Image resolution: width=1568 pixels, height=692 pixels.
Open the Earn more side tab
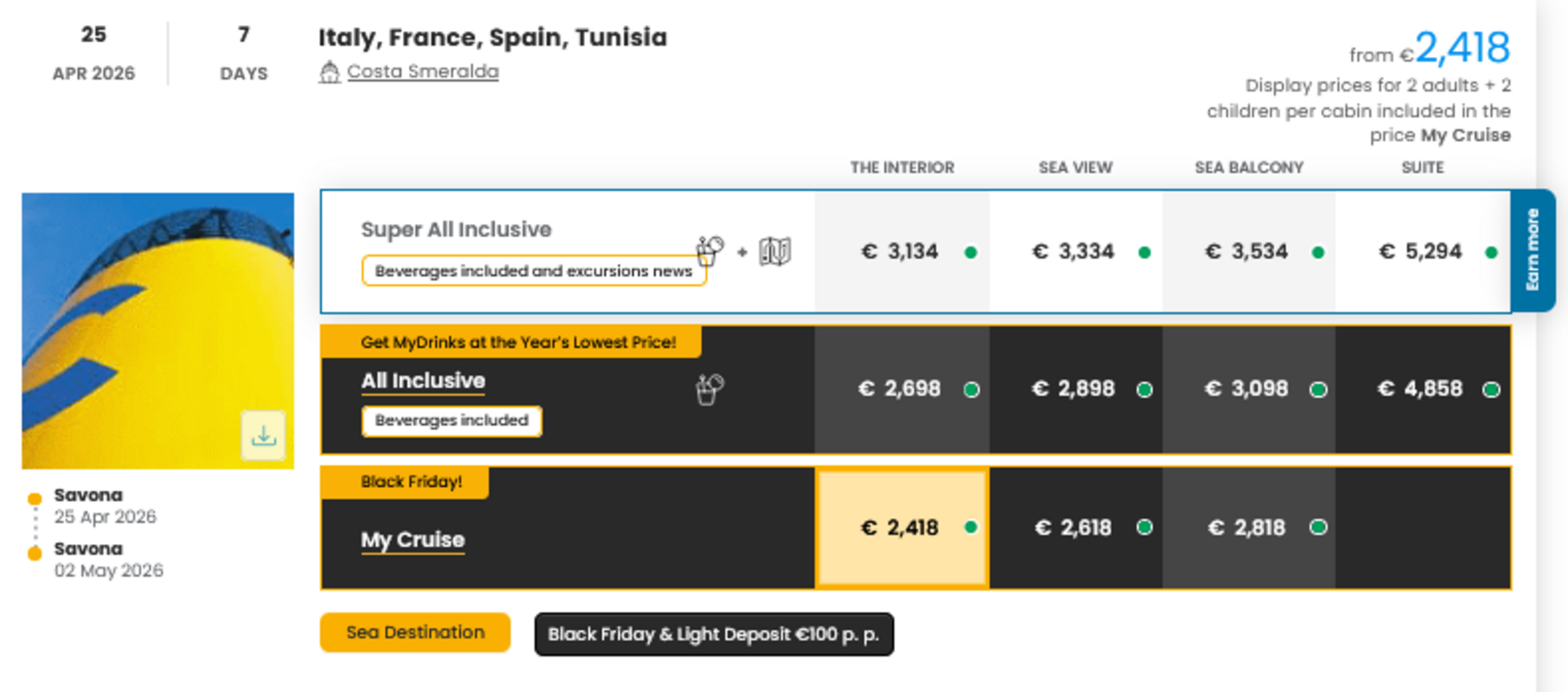pos(1533,250)
